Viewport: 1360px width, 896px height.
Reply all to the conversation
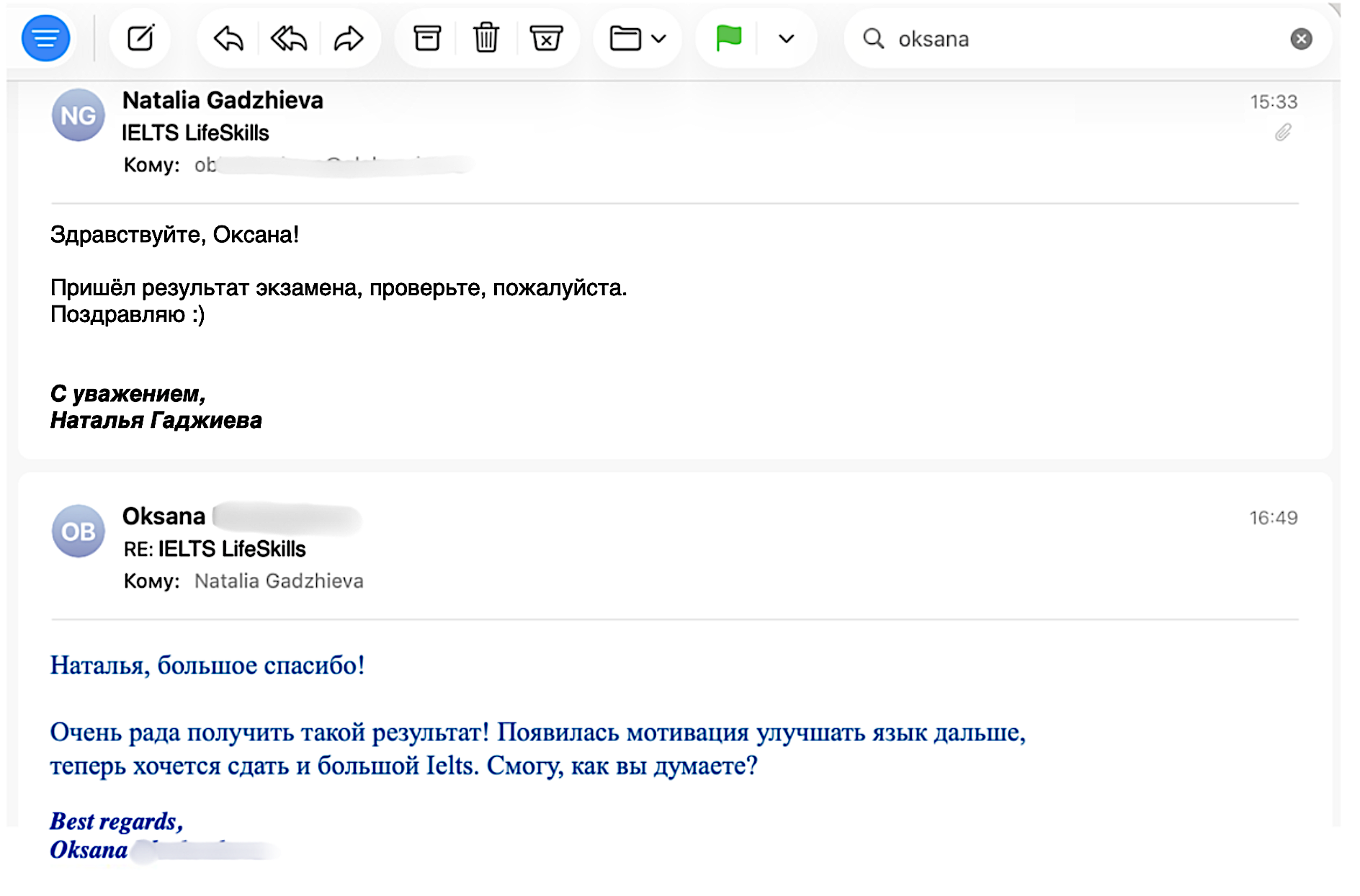pyautogui.click(x=289, y=38)
